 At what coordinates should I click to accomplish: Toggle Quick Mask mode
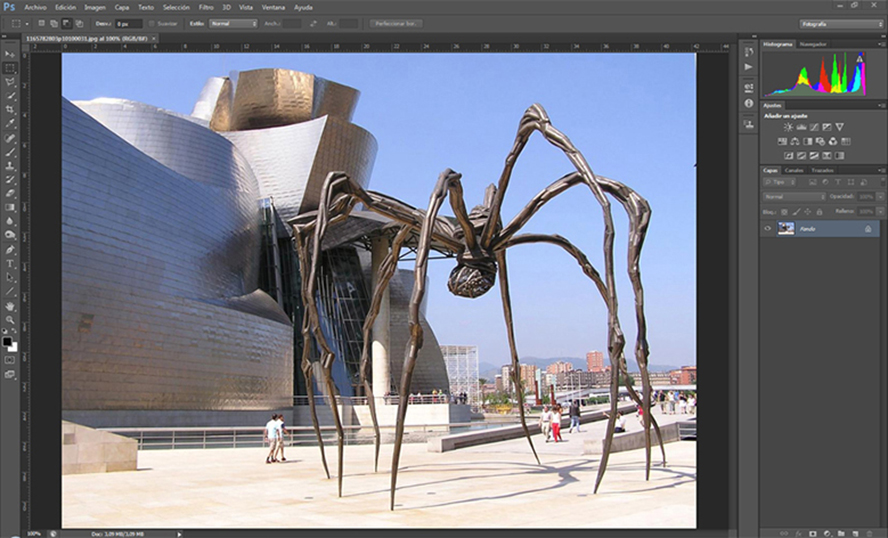(10, 360)
